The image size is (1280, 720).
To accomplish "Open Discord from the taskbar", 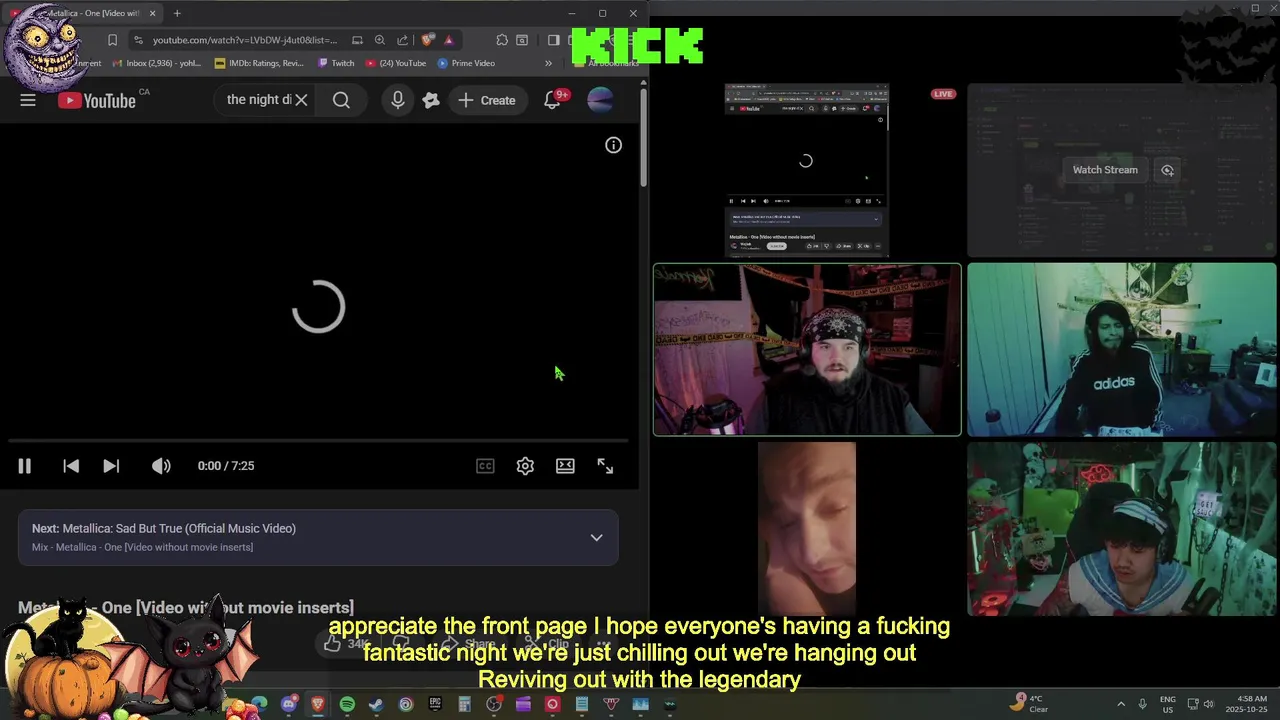I will click(x=289, y=704).
